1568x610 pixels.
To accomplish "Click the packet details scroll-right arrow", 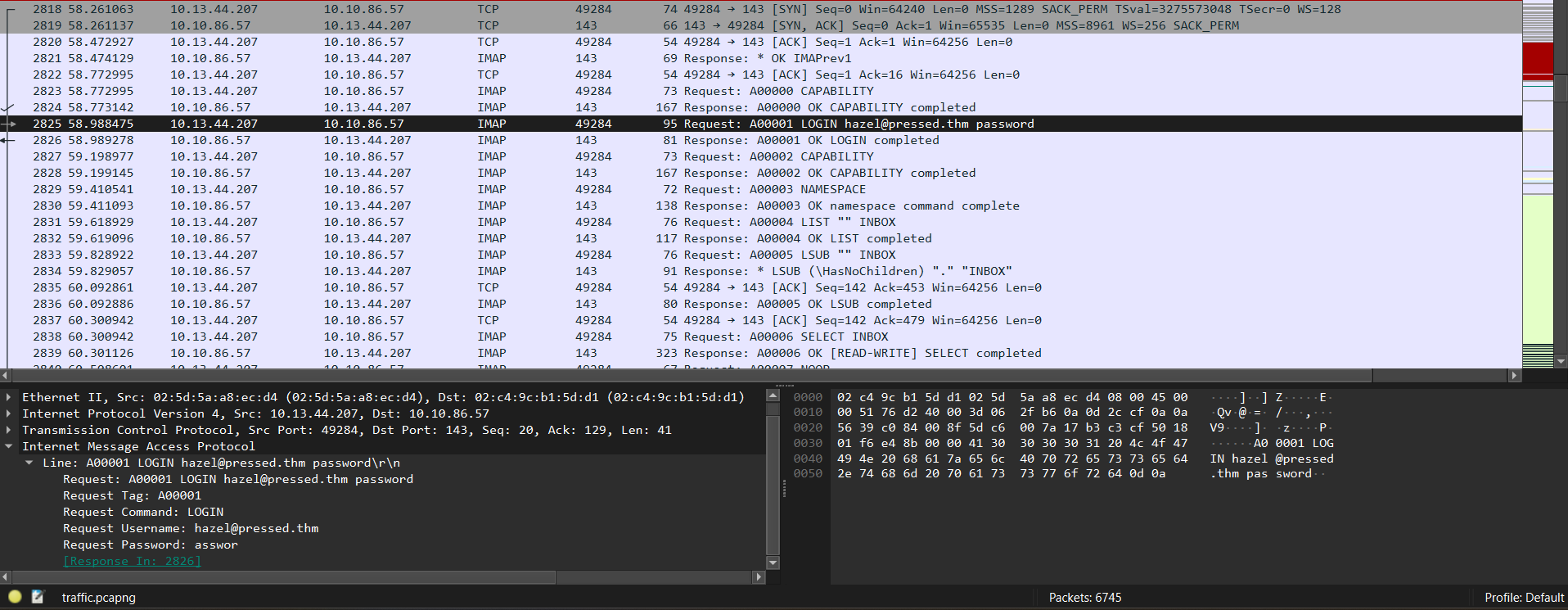I will [x=759, y=577].
